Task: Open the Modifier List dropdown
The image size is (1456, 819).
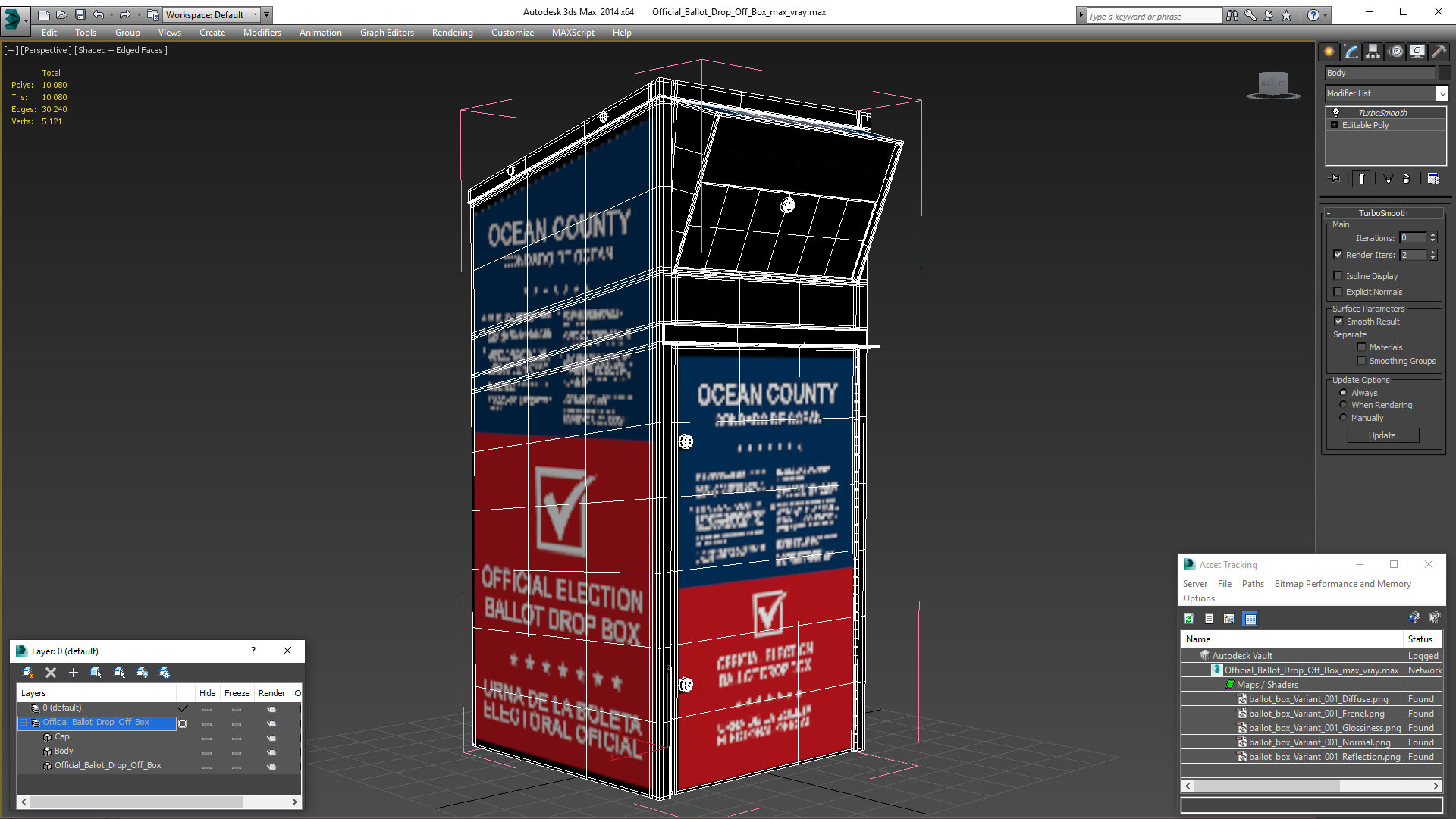Action: click(1441, 93)
